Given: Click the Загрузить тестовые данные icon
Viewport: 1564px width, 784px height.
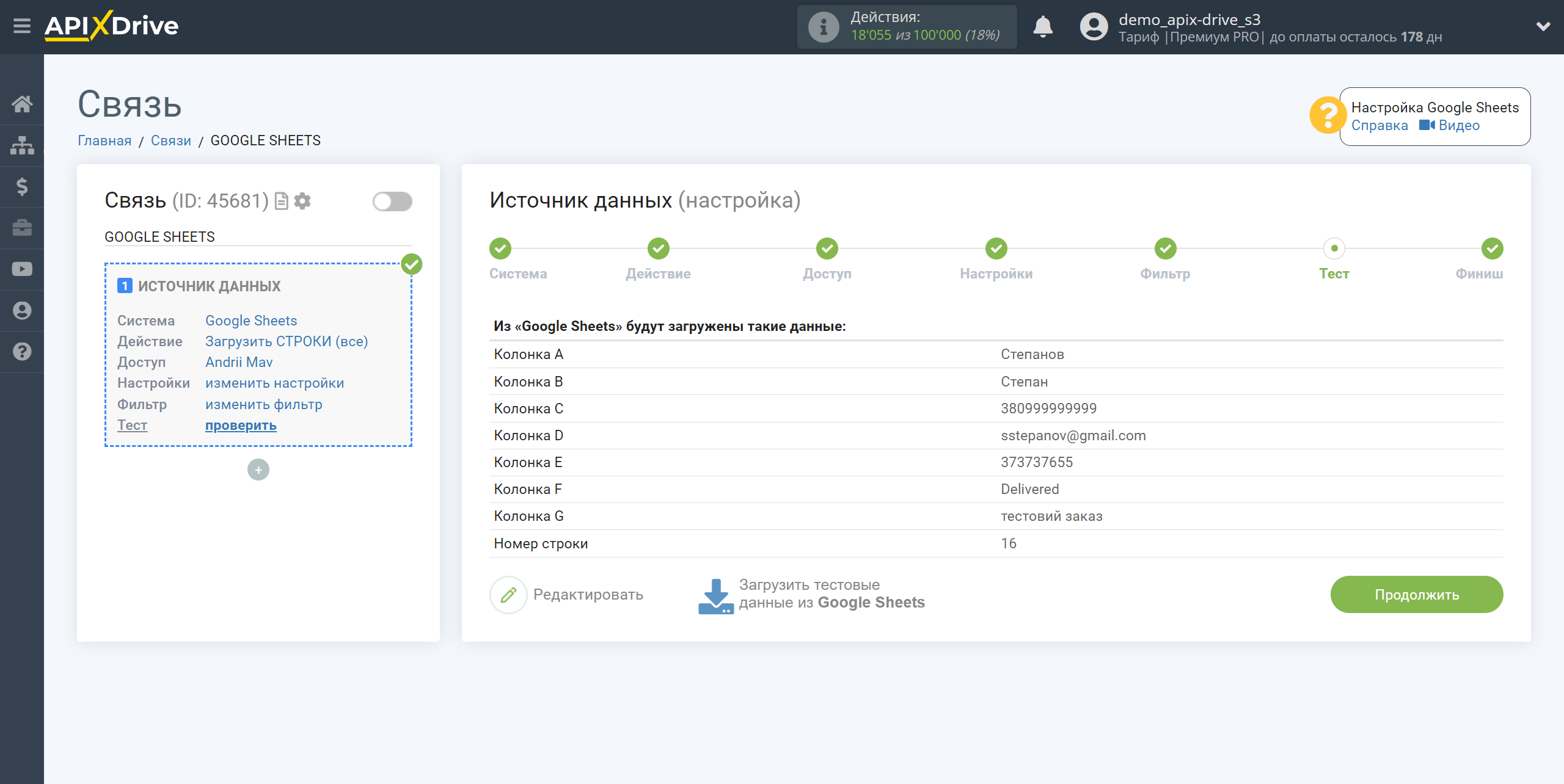Looking at the screenshot, I should click(x=717, y=593).
